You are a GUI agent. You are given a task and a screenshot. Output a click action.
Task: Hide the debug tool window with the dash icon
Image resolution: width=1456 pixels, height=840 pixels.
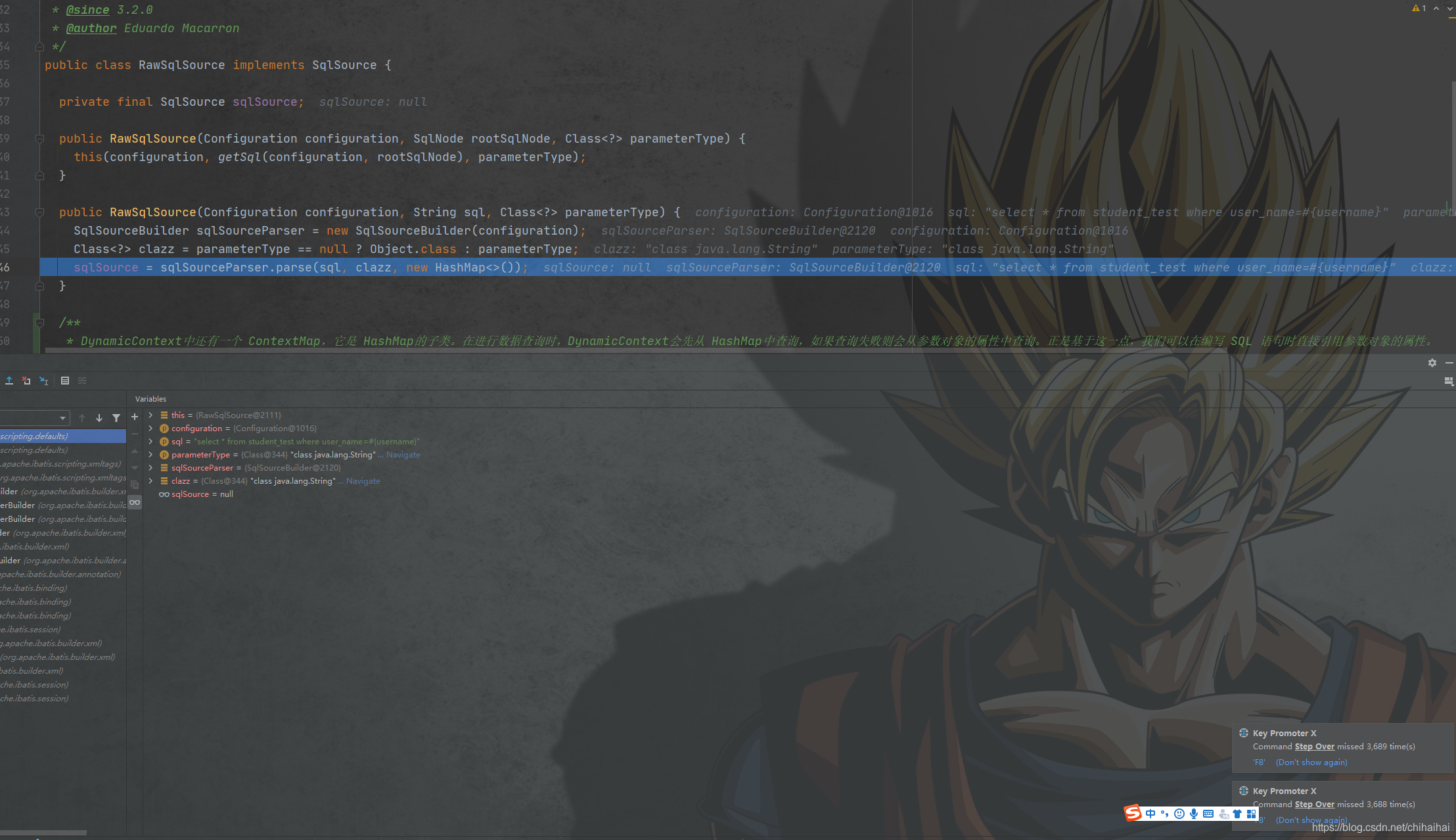pyautogui.click(x=1449, y=363)
